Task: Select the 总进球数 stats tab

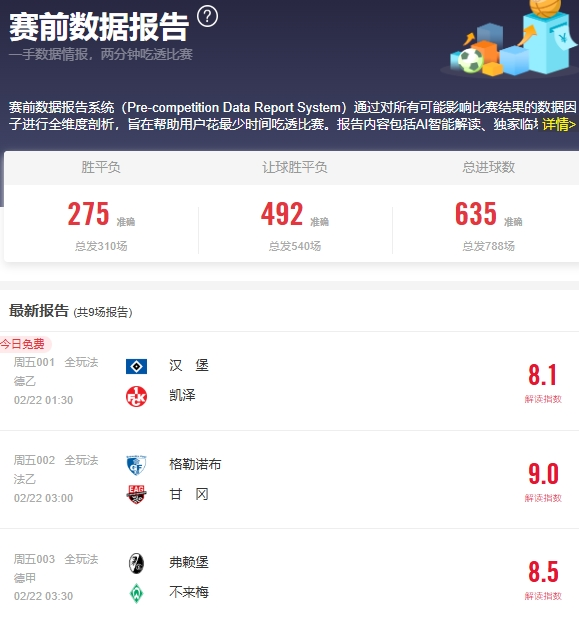Action: tap(488, 167)
